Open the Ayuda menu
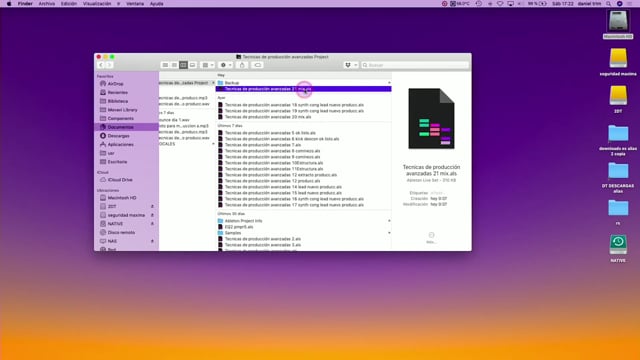640x360 pixels. (x=156, y=4)
